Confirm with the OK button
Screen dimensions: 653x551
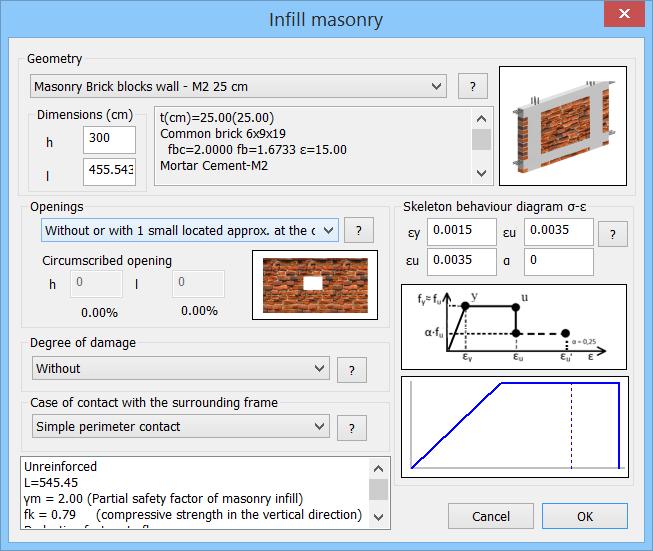click(x=585, y=516)
